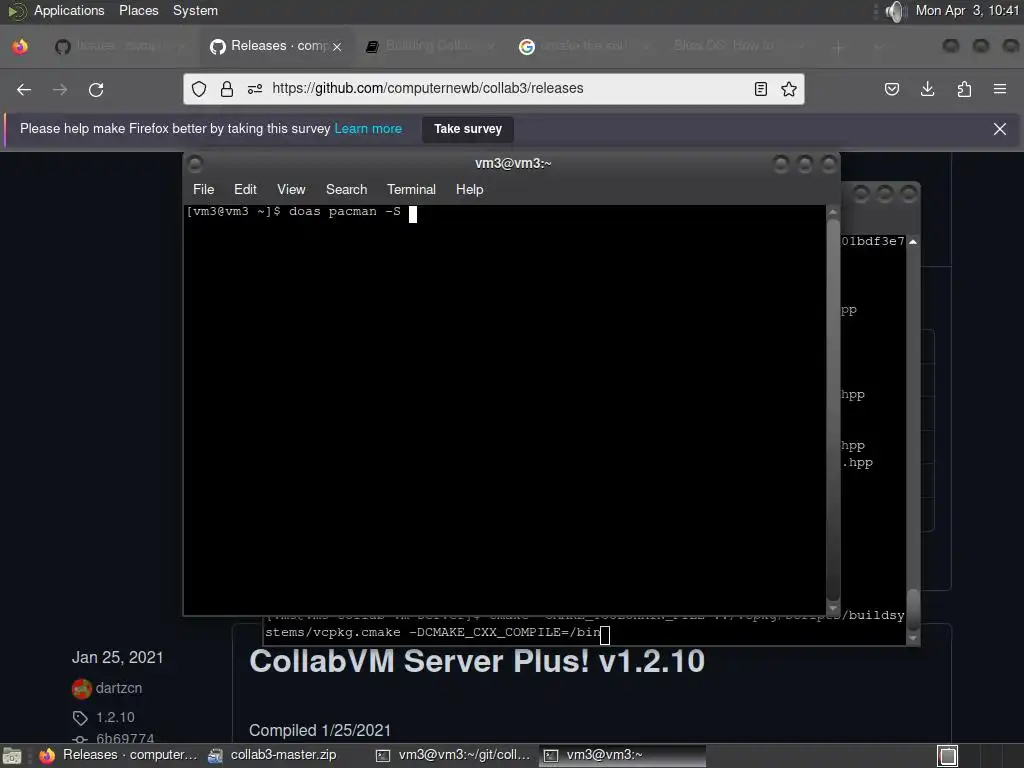Screen dimensions: 1024x768
Task: Switch to Releases Firefox taskbar entry
Action: [x=118, y=756]
